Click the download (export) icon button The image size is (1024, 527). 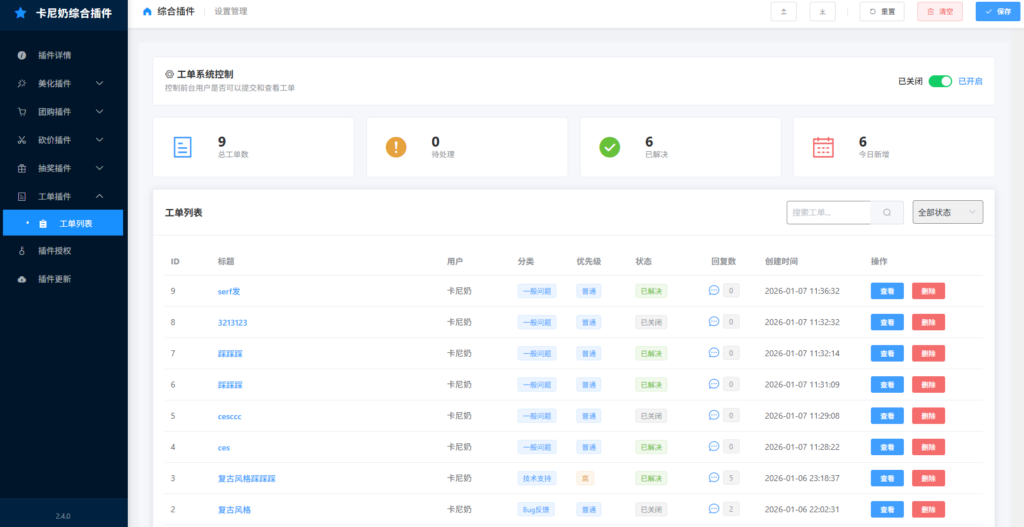click(822, 12)
